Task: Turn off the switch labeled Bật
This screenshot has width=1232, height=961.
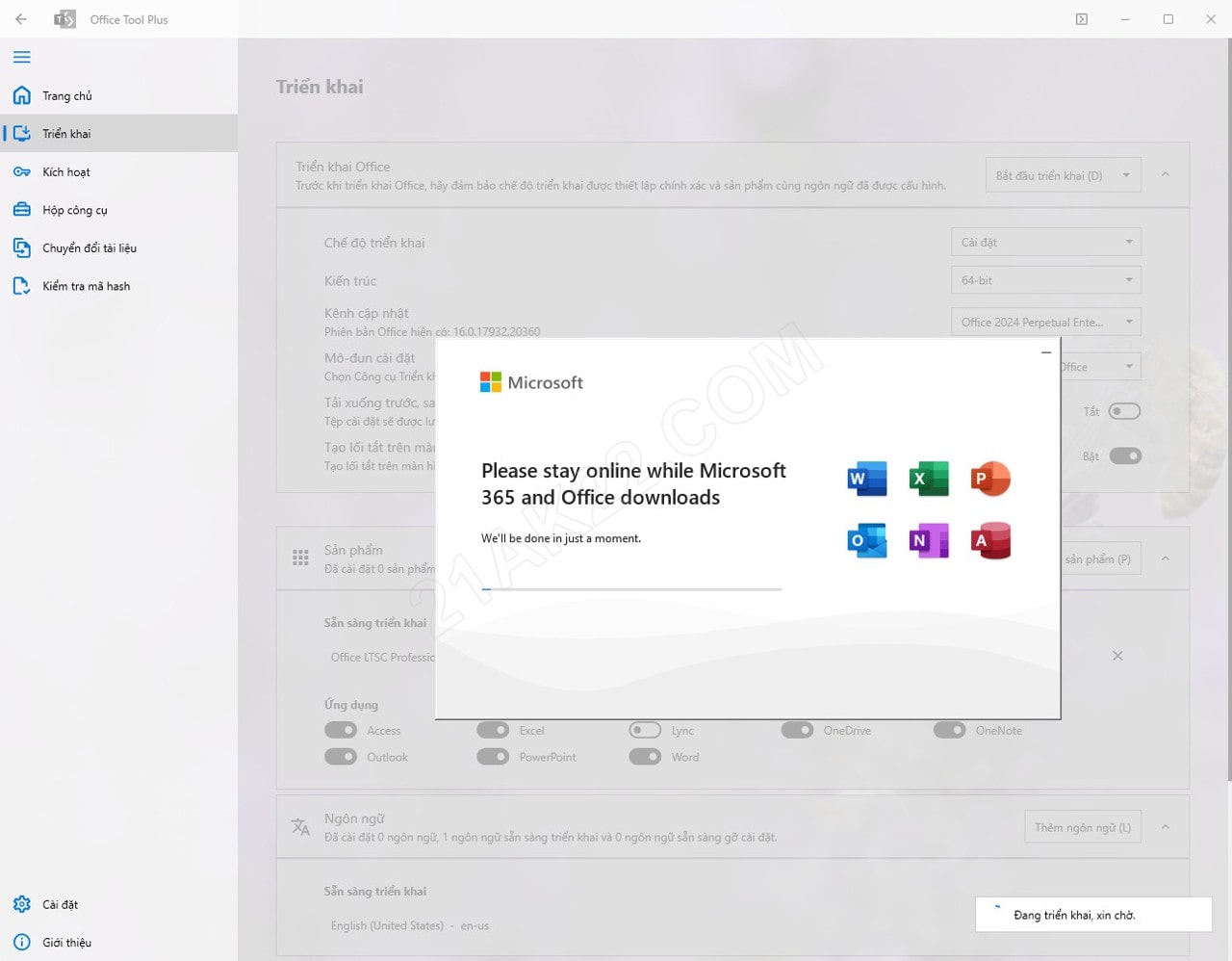Action: click(1124, 455)
